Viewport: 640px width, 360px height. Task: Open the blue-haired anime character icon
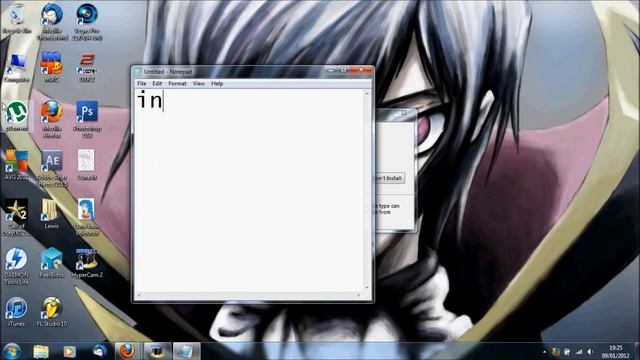tap(87, 217)
